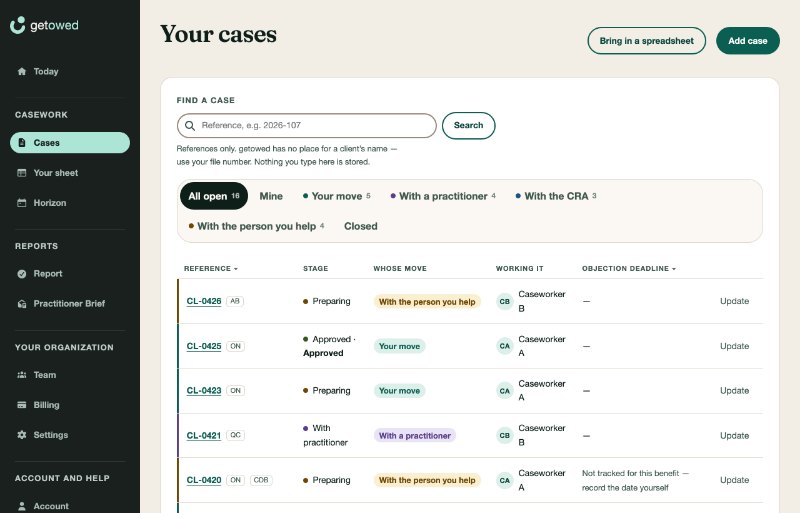Image resolution: width=800 pixels, height=513 pixels.
Task: Filter cases by With the CRA
Action: 556,196
